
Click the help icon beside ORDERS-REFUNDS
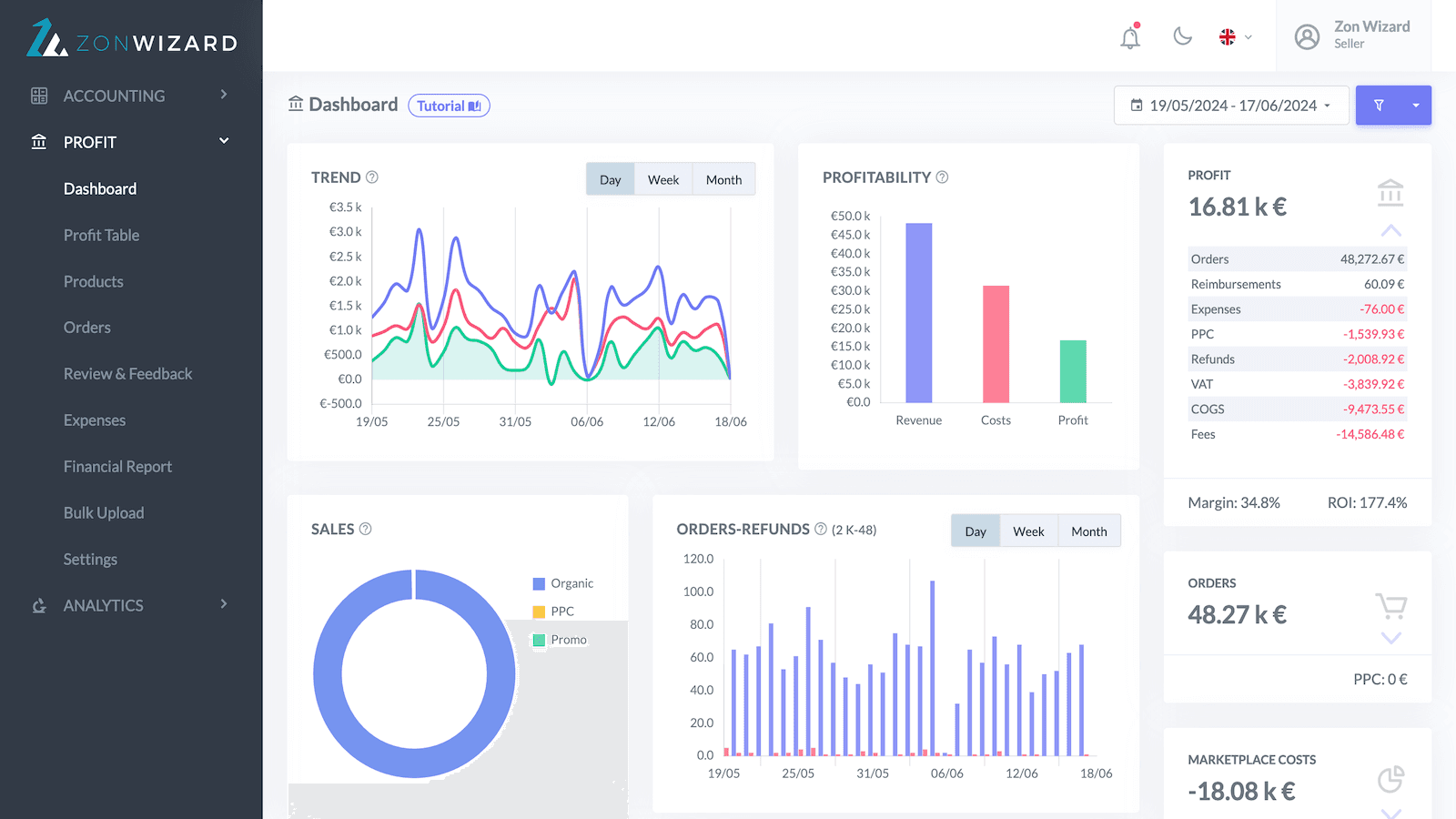pyautogui.click(x=820, y=529)
